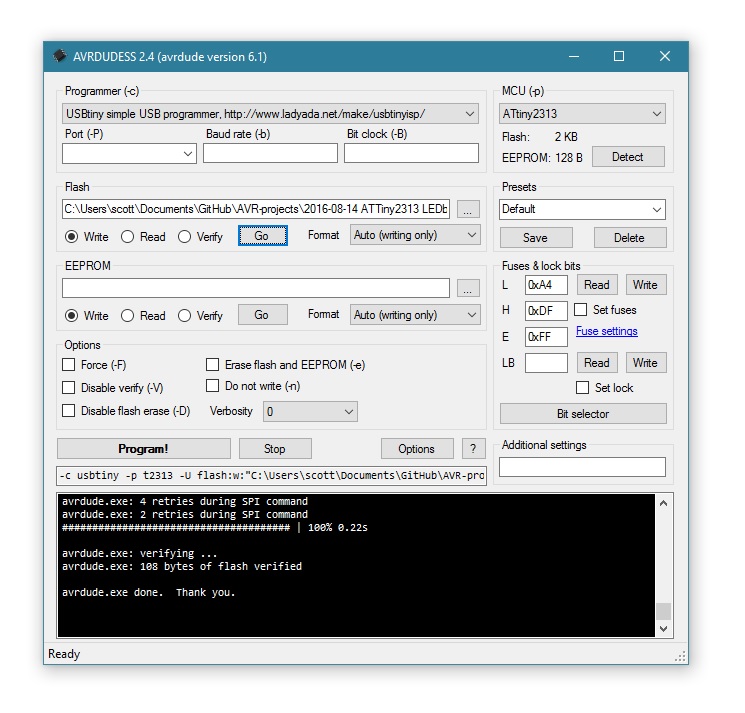Click the 'Ready' status bar text
The image size is (745, 713).
coord(64,654)
